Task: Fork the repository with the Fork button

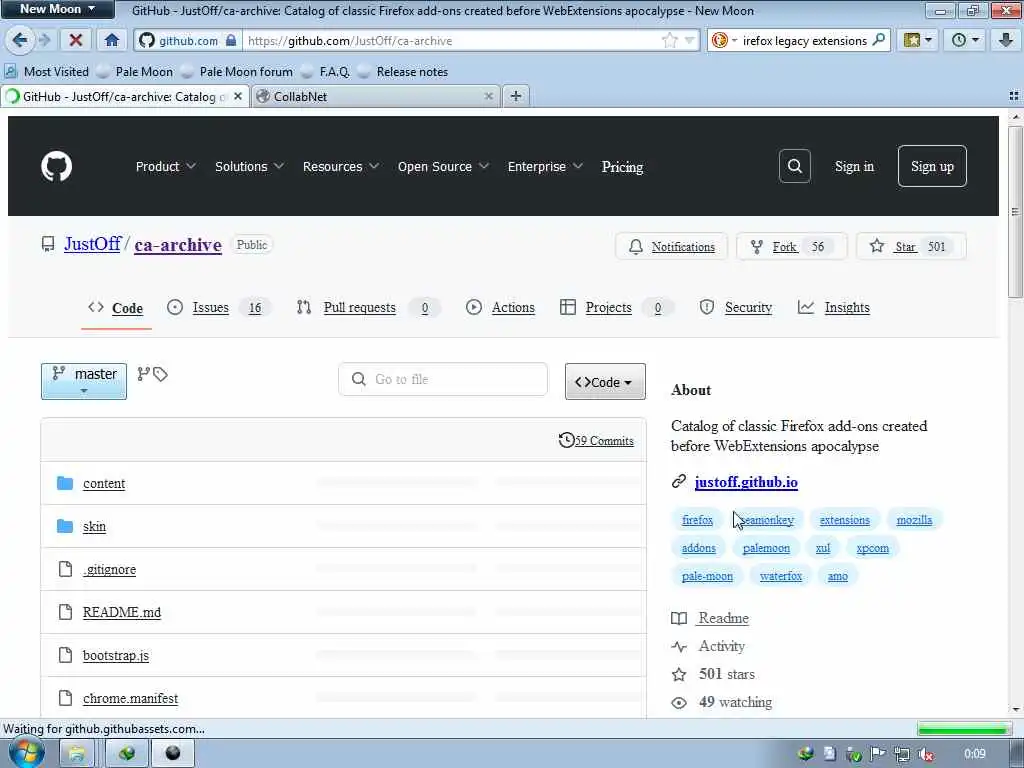Action: [792, 247]
